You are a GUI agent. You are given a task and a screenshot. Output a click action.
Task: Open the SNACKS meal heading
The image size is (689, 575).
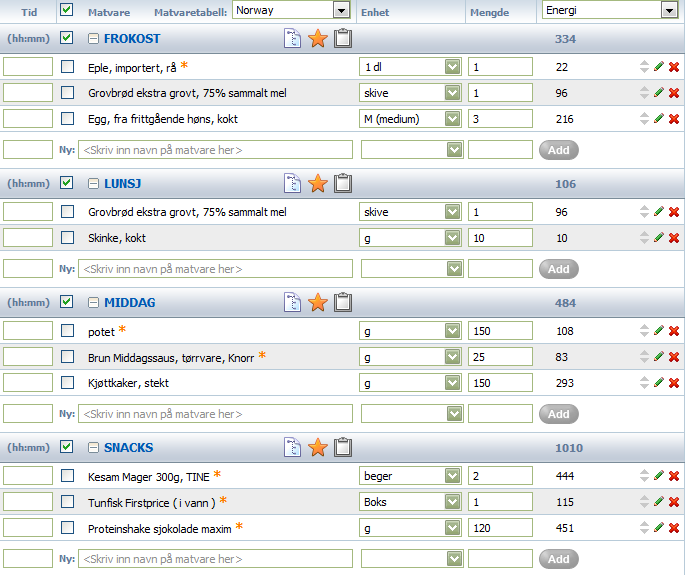coord(129,448)
